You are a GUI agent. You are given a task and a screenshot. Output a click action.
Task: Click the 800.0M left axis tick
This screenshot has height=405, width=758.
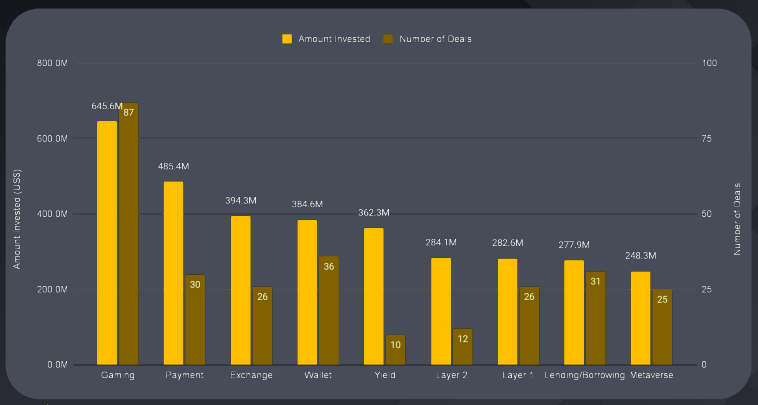(x=52, y=63)
